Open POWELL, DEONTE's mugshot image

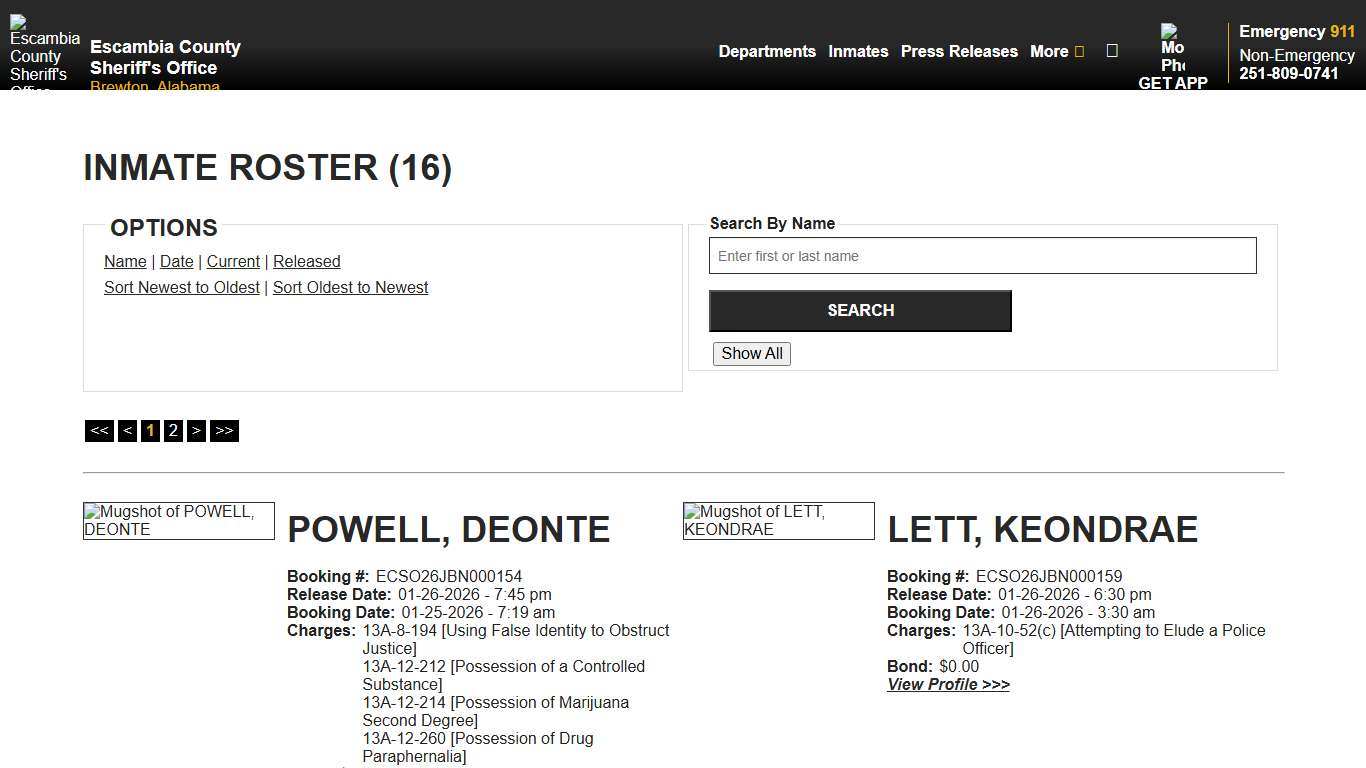click(178, 520)
